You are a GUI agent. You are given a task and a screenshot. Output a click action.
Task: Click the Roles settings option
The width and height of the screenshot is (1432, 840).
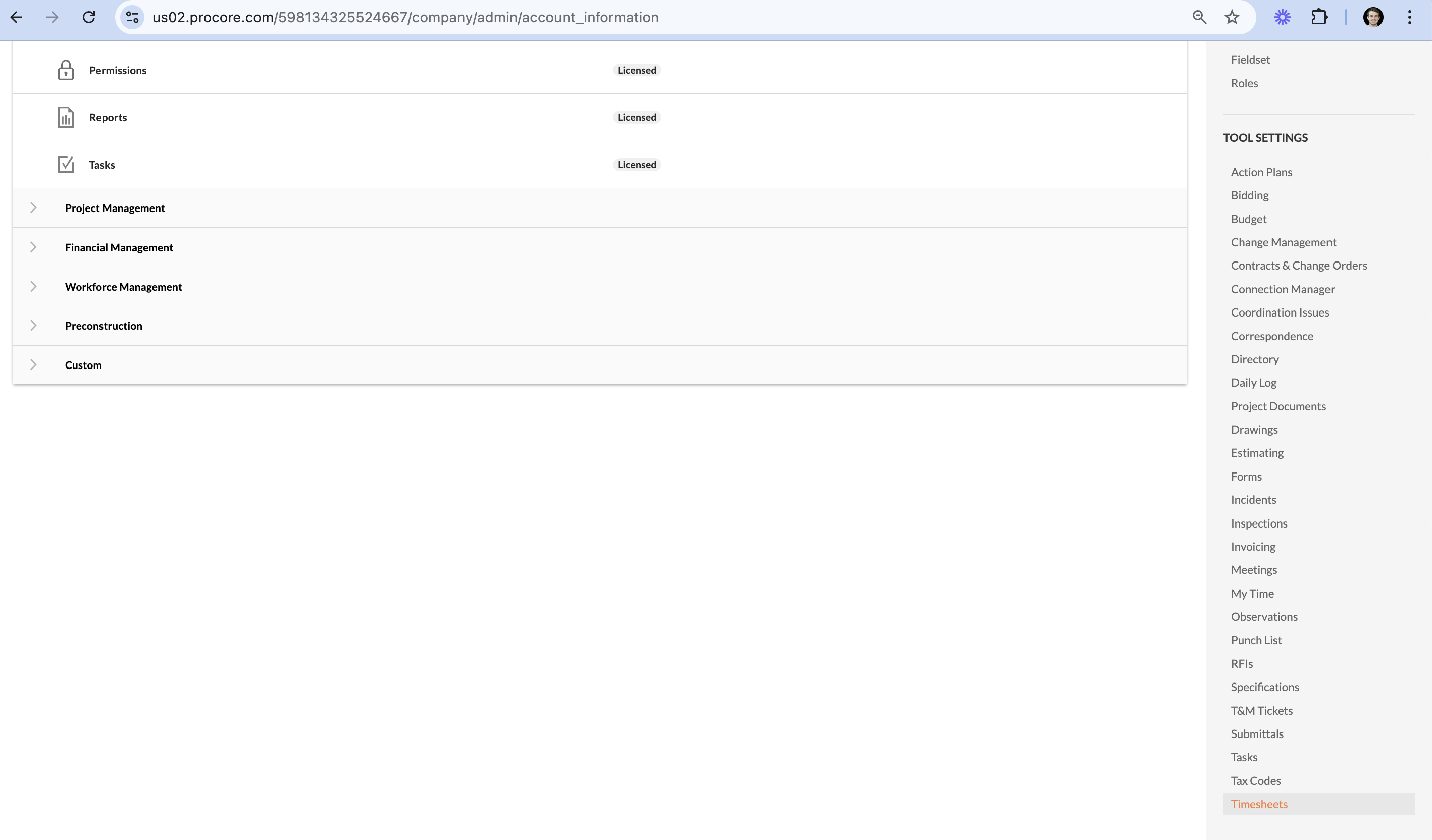coord(1244,83)
